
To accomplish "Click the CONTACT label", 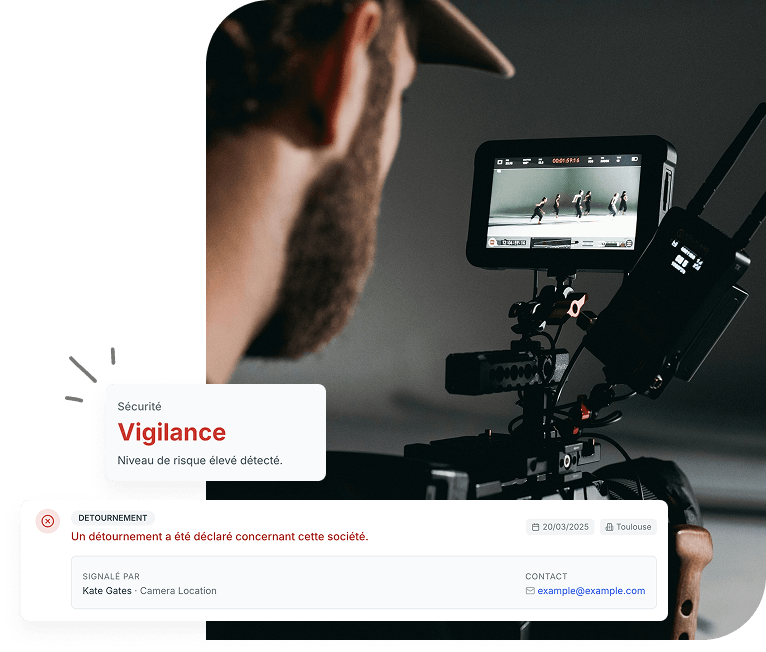I will pyautogui.click(x=546, y=576).
